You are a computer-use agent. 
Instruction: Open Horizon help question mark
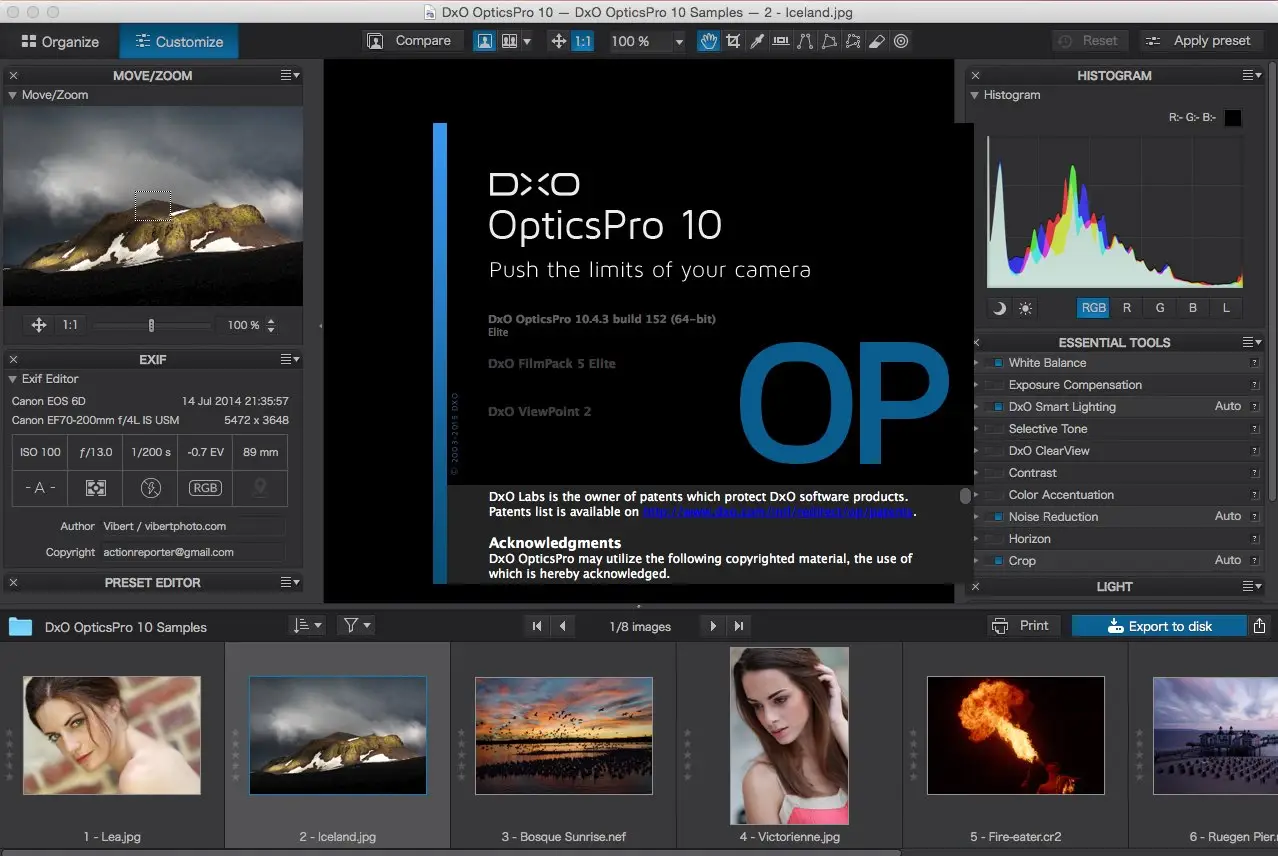pos(1254,539)
